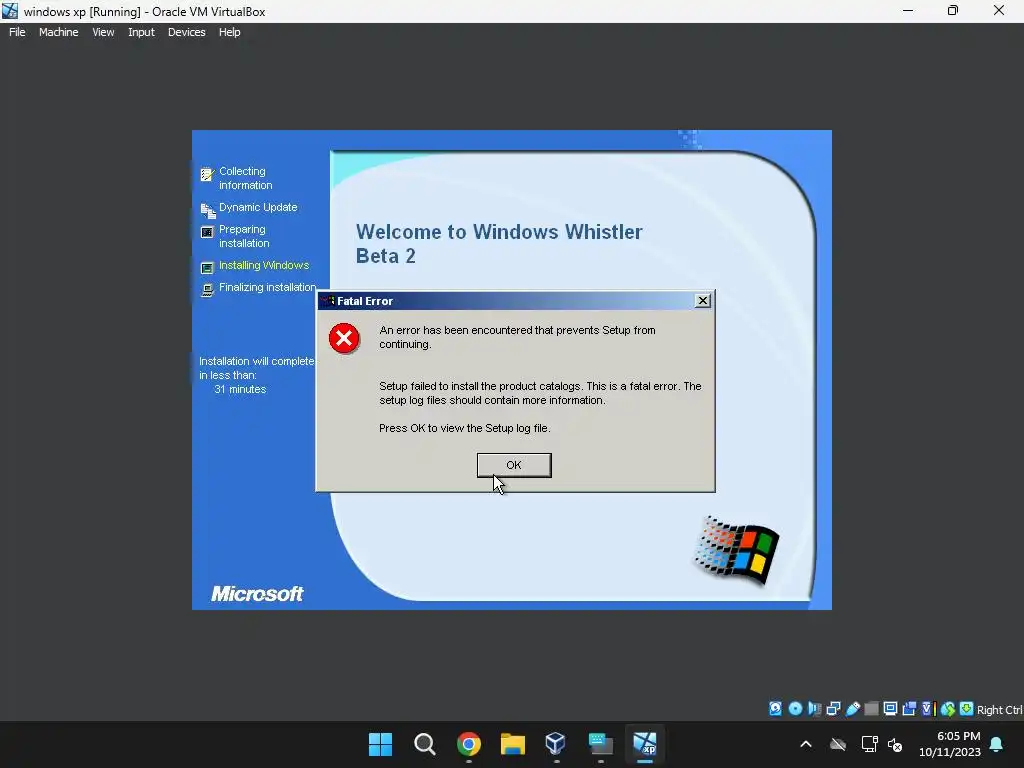Click the "31 minutes" remaining time text
Screen dimensions: 1024x768
pos(240,389)
